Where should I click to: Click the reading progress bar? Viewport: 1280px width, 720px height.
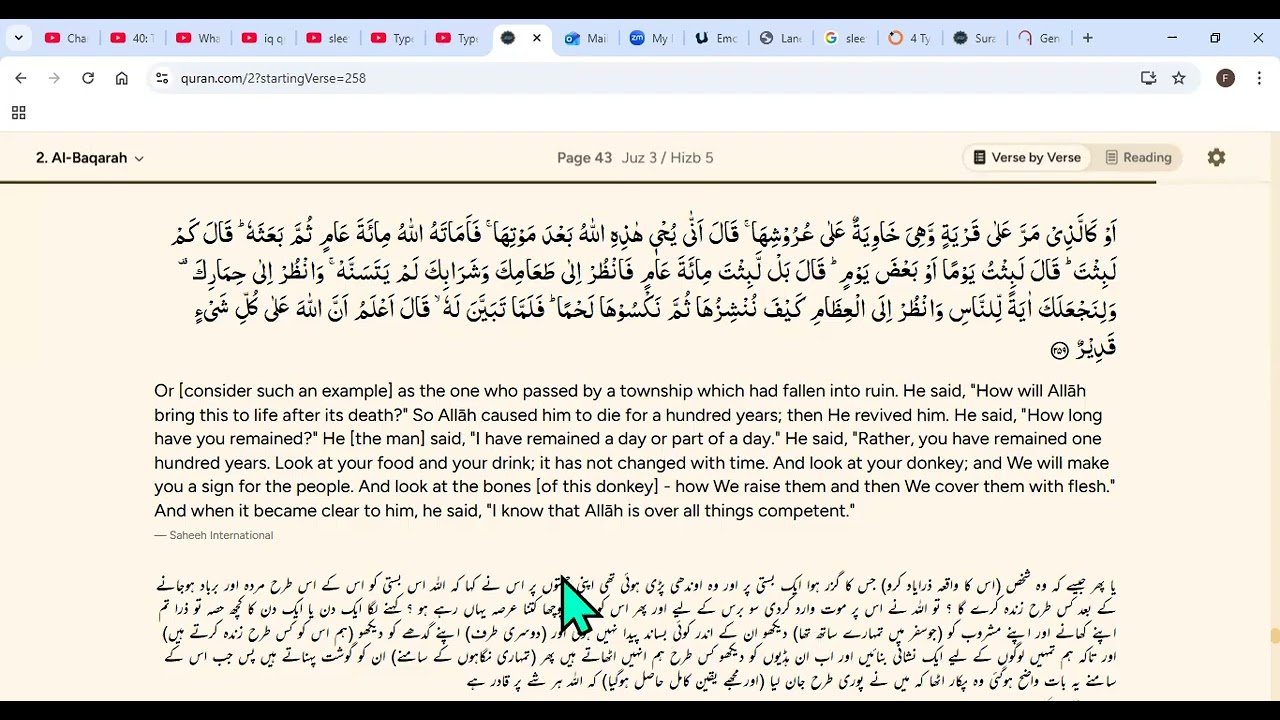coord(578,182)
